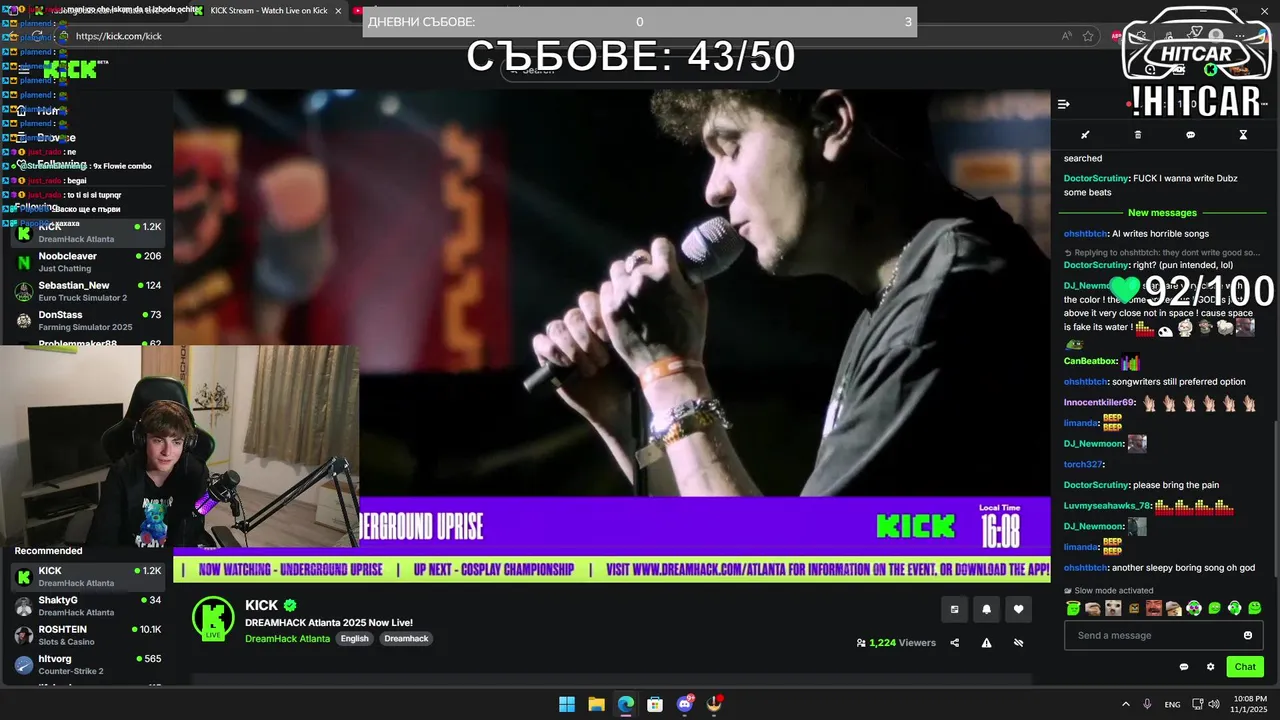Click Innocentkiller69 username in chat
This screenshot has width=1280, height=720.
[1099, 402]
